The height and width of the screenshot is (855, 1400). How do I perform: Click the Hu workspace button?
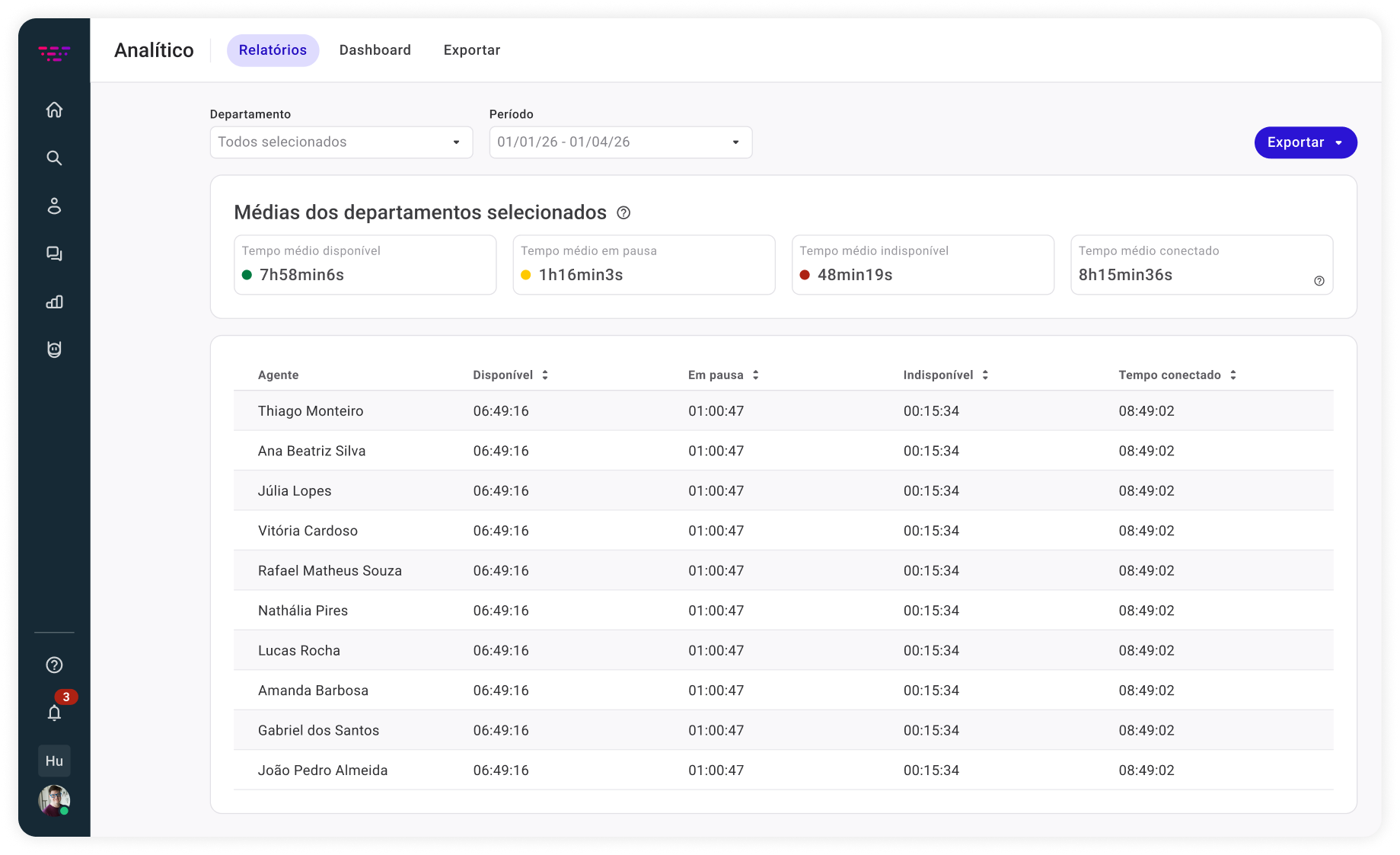[x=54, y=761]
